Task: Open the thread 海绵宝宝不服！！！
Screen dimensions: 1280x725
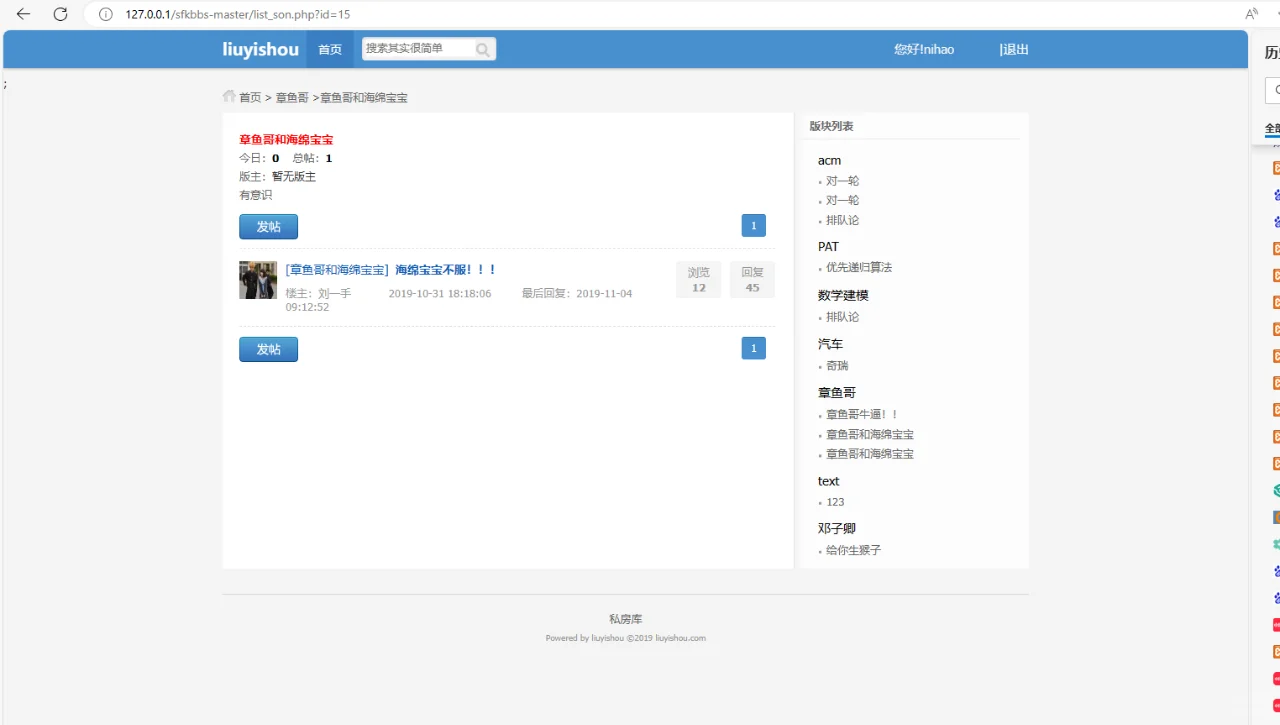Action: coord(446,270)
